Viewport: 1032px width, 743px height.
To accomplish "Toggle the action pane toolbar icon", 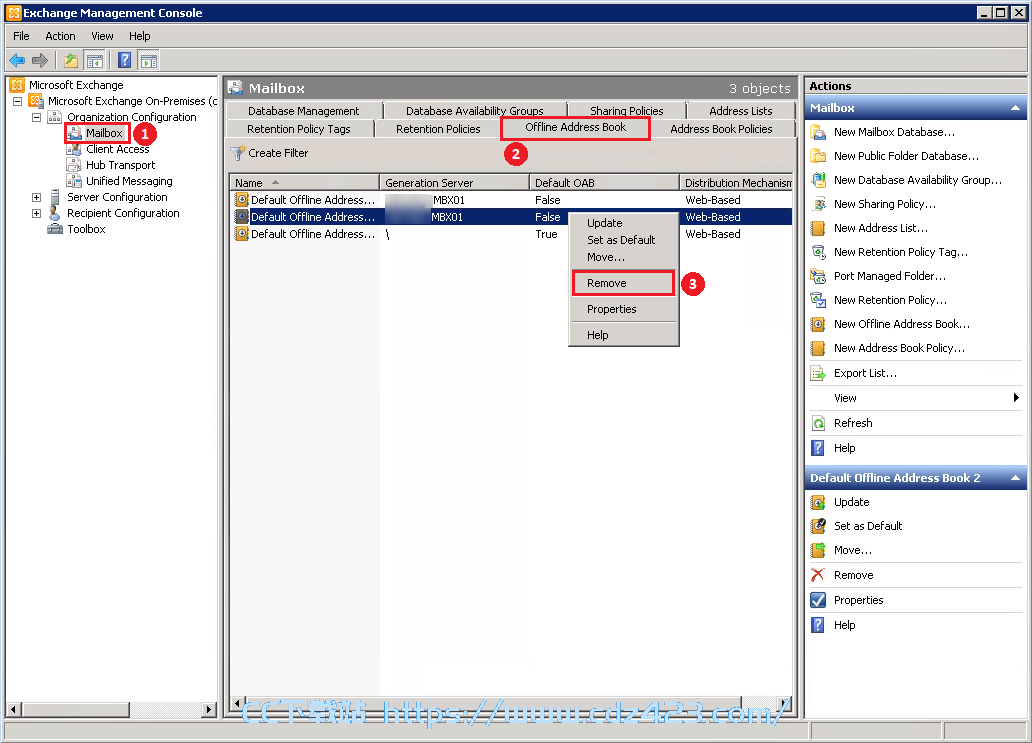I will pos(149,61).
